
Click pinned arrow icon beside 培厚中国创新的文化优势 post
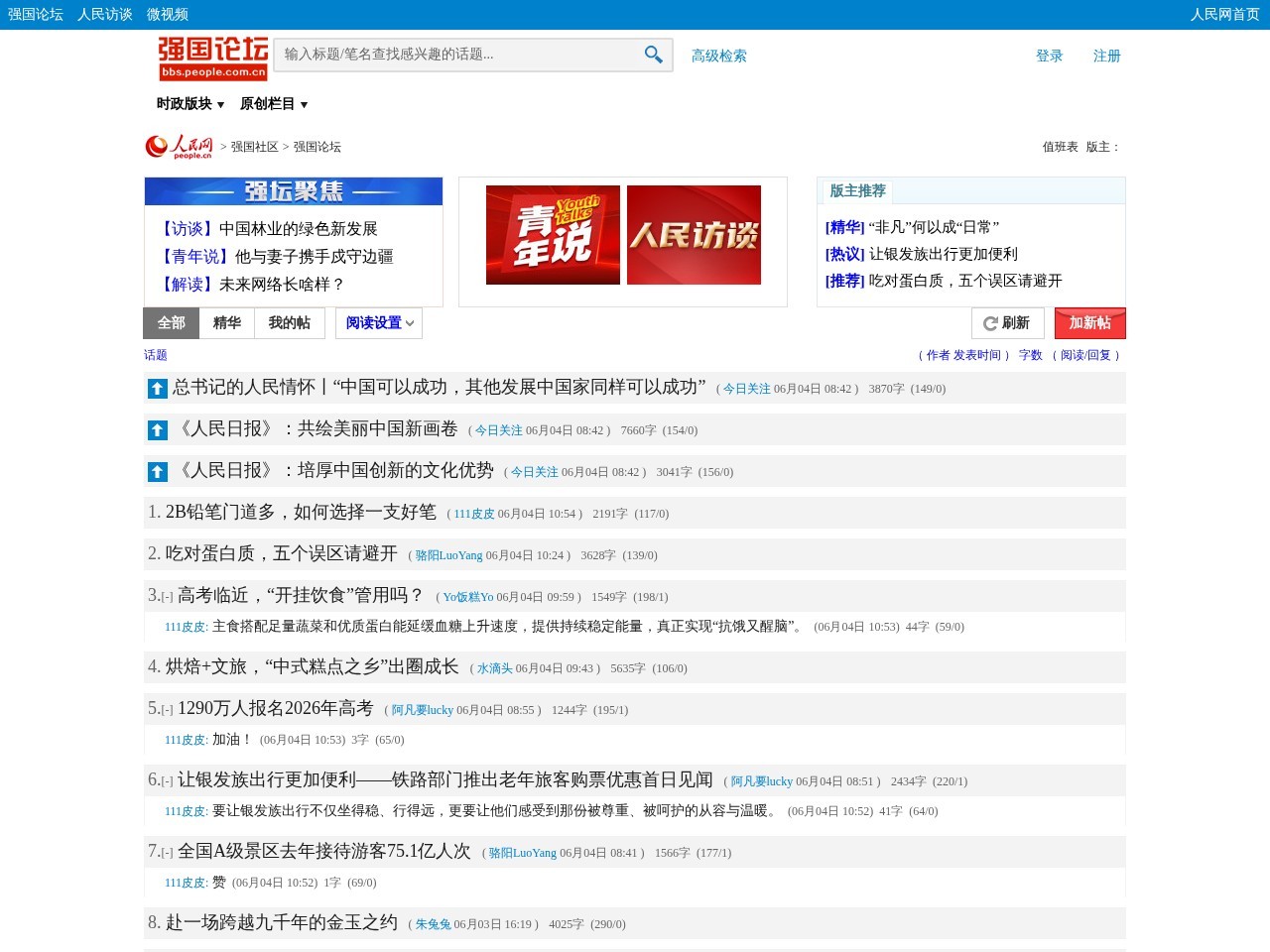pyautogui.click(x=157, y=472)
